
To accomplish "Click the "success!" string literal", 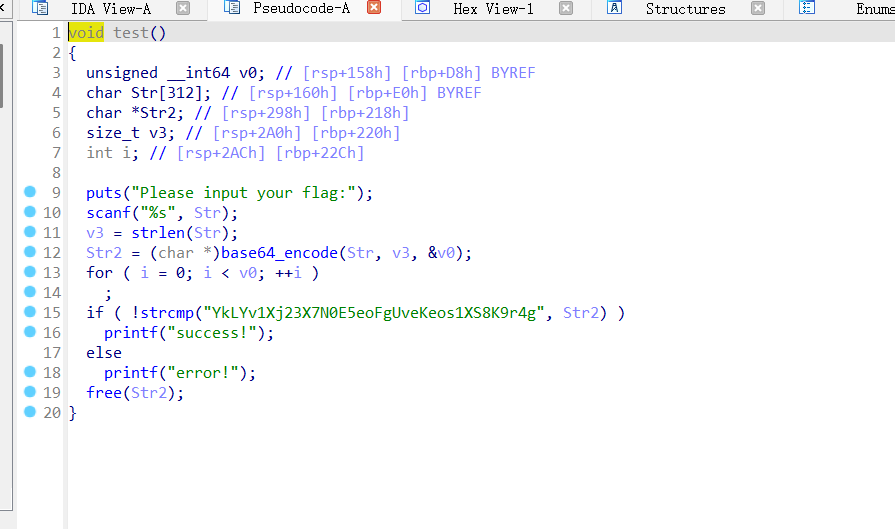I will [212, 333].
